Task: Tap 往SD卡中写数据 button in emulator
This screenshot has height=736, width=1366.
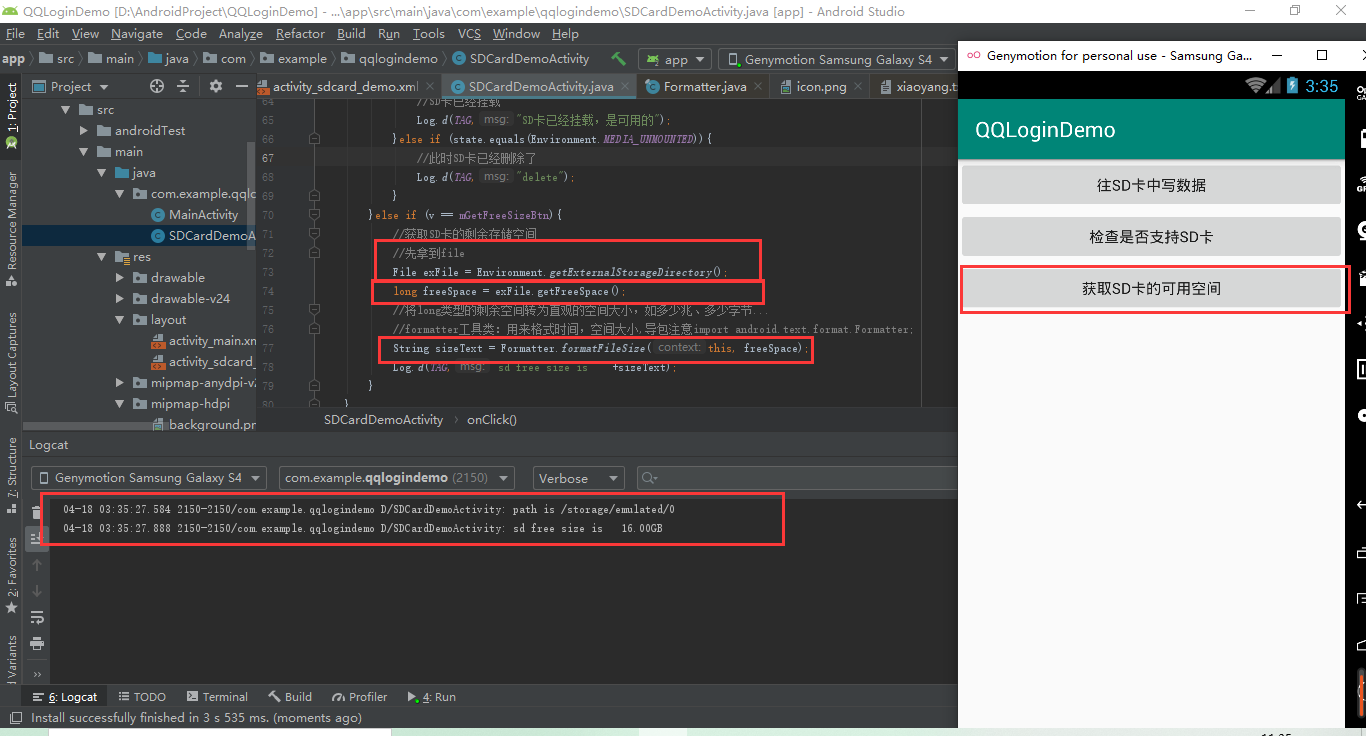Action: click(x=1151, y=185)
